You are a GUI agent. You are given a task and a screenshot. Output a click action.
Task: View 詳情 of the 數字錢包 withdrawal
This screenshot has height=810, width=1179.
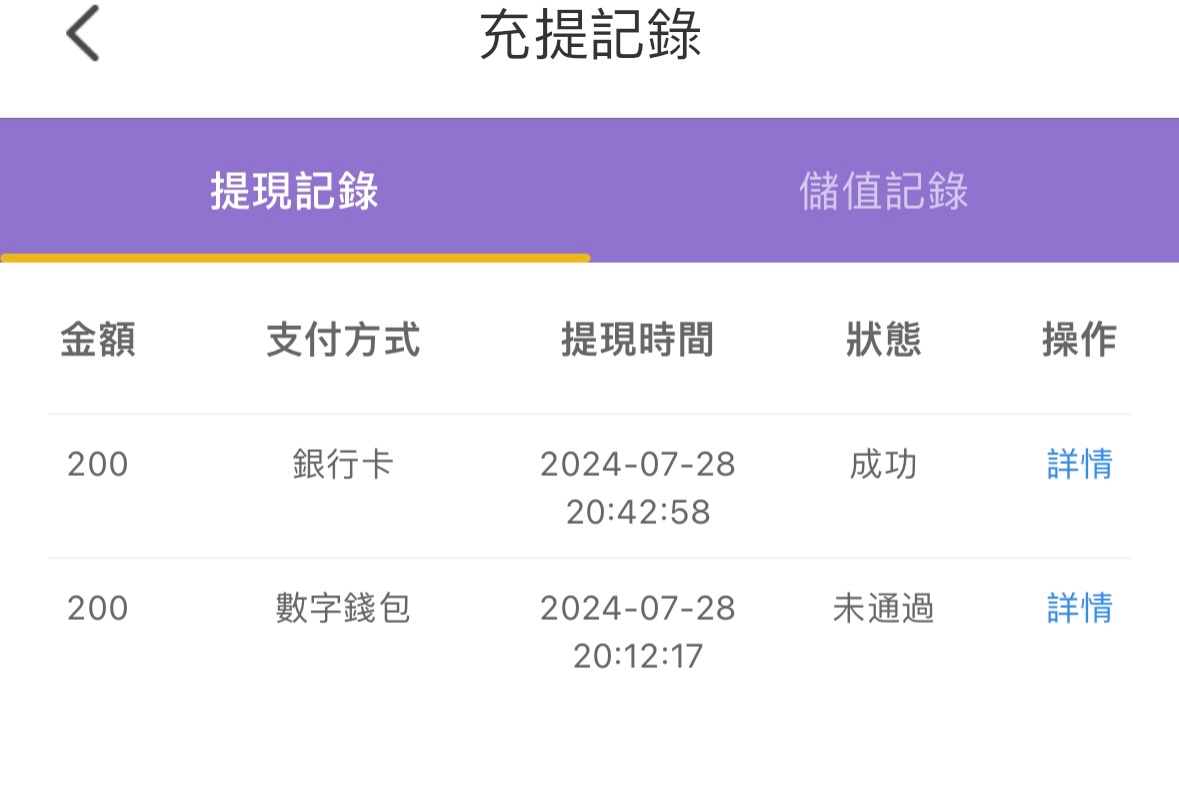(x=1079, y=609)
